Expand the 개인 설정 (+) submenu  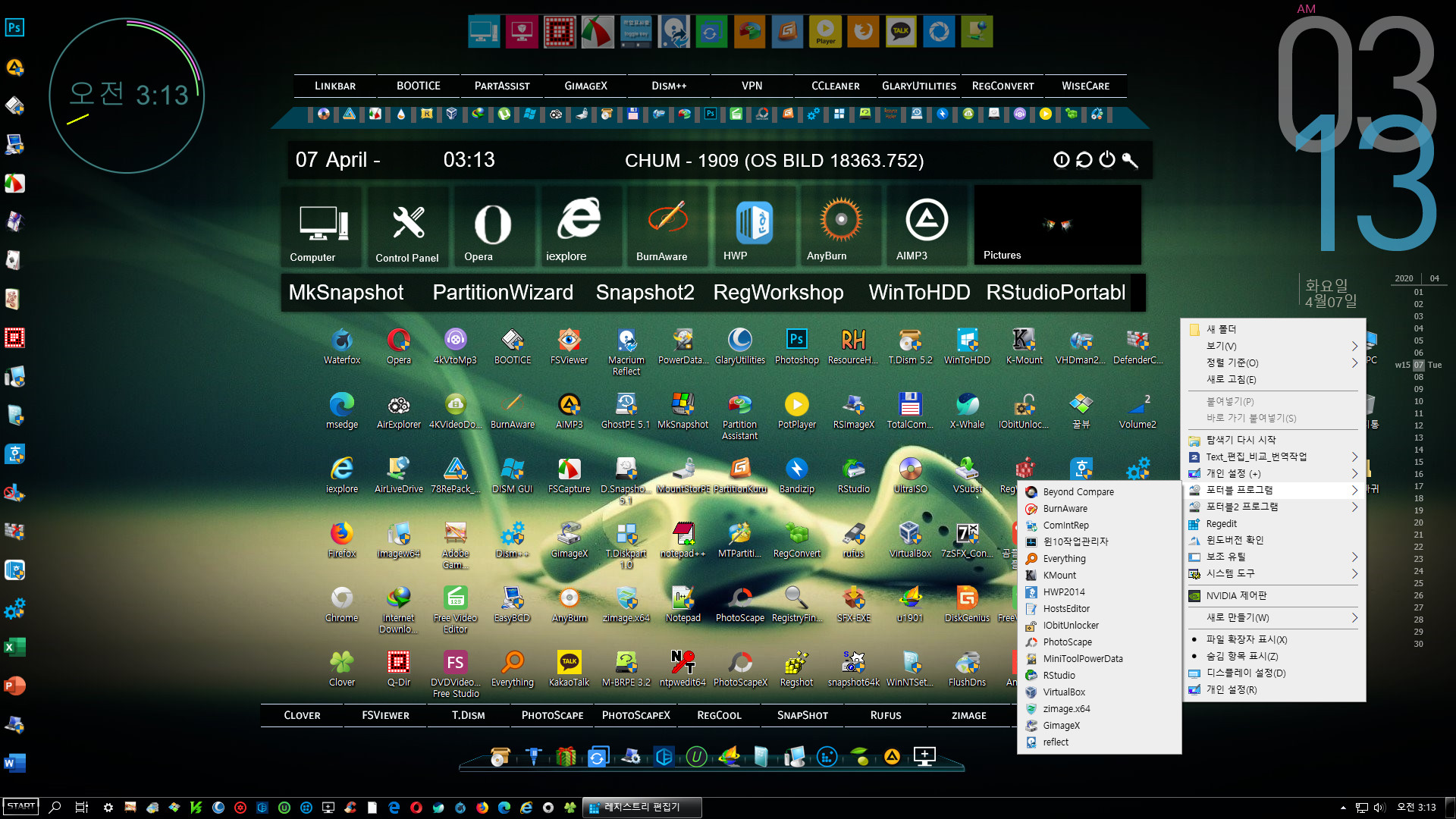point(1275,473)
